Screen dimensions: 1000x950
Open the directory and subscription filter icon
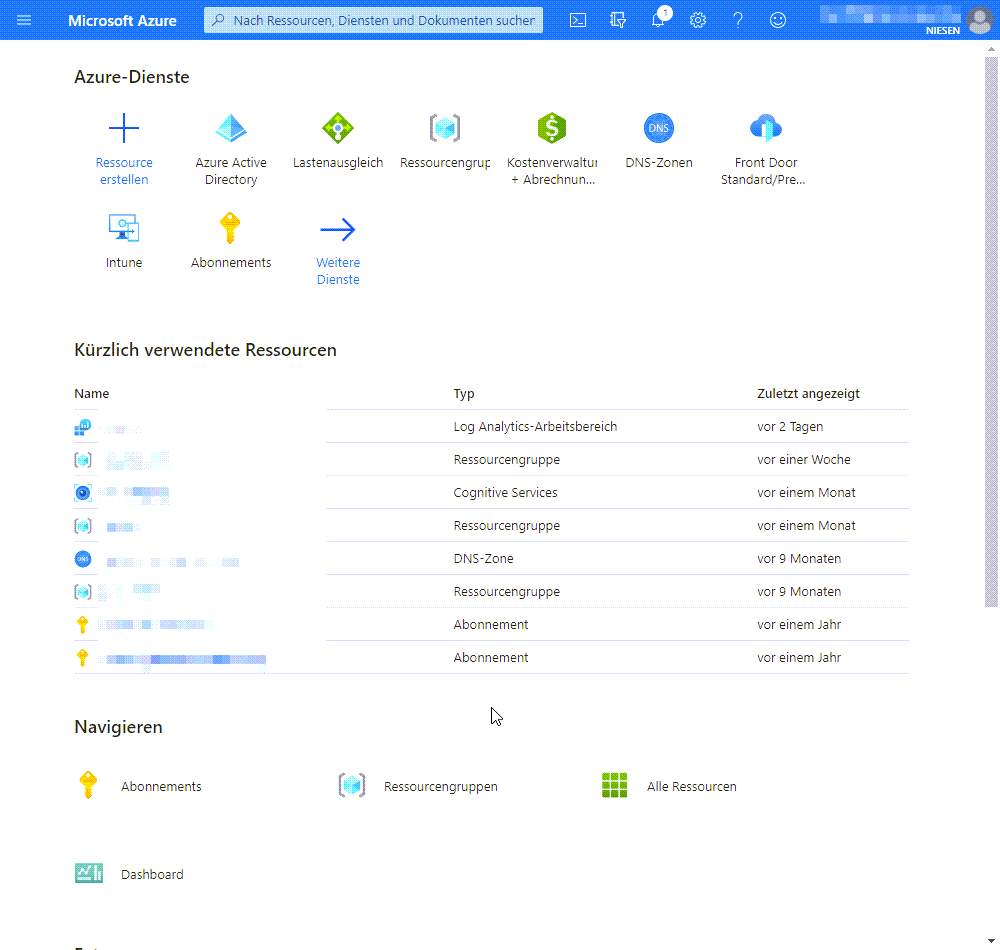(618, 20)
